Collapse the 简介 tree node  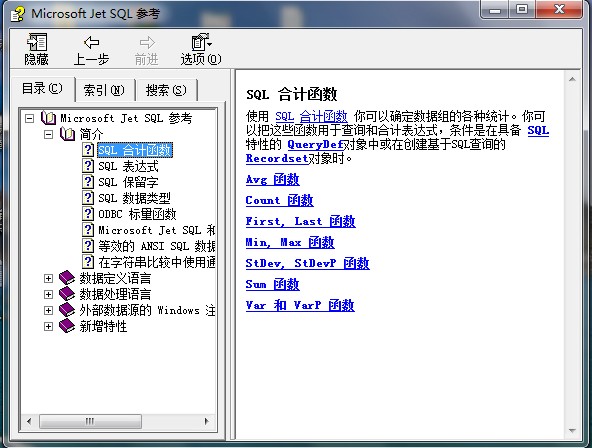coord(48,134)
